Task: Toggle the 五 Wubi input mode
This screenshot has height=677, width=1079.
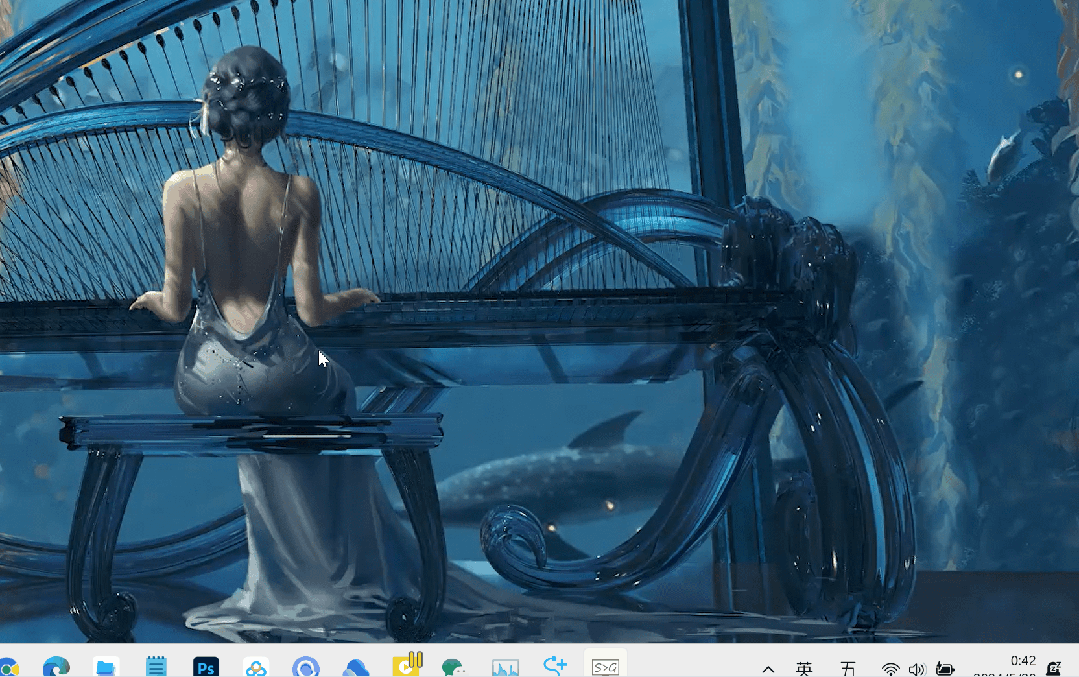Action: pos(847,668)
